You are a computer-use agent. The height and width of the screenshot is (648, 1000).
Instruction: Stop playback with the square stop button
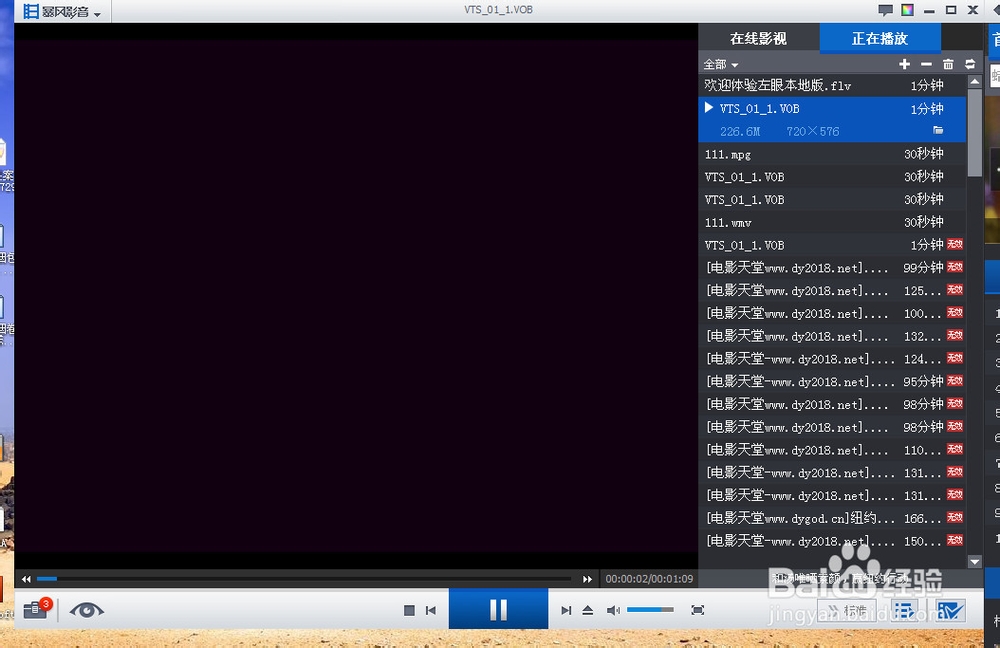click(x=409, y=610)
